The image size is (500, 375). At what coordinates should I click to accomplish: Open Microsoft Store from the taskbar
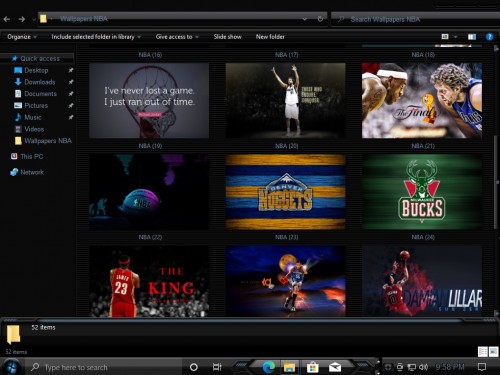point(312,367)
